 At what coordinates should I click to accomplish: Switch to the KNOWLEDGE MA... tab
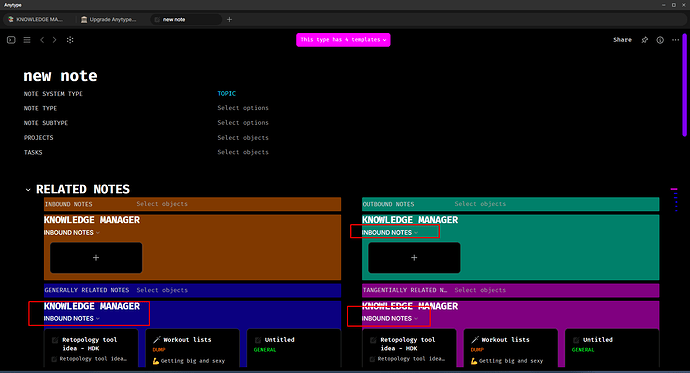[39, 19]
